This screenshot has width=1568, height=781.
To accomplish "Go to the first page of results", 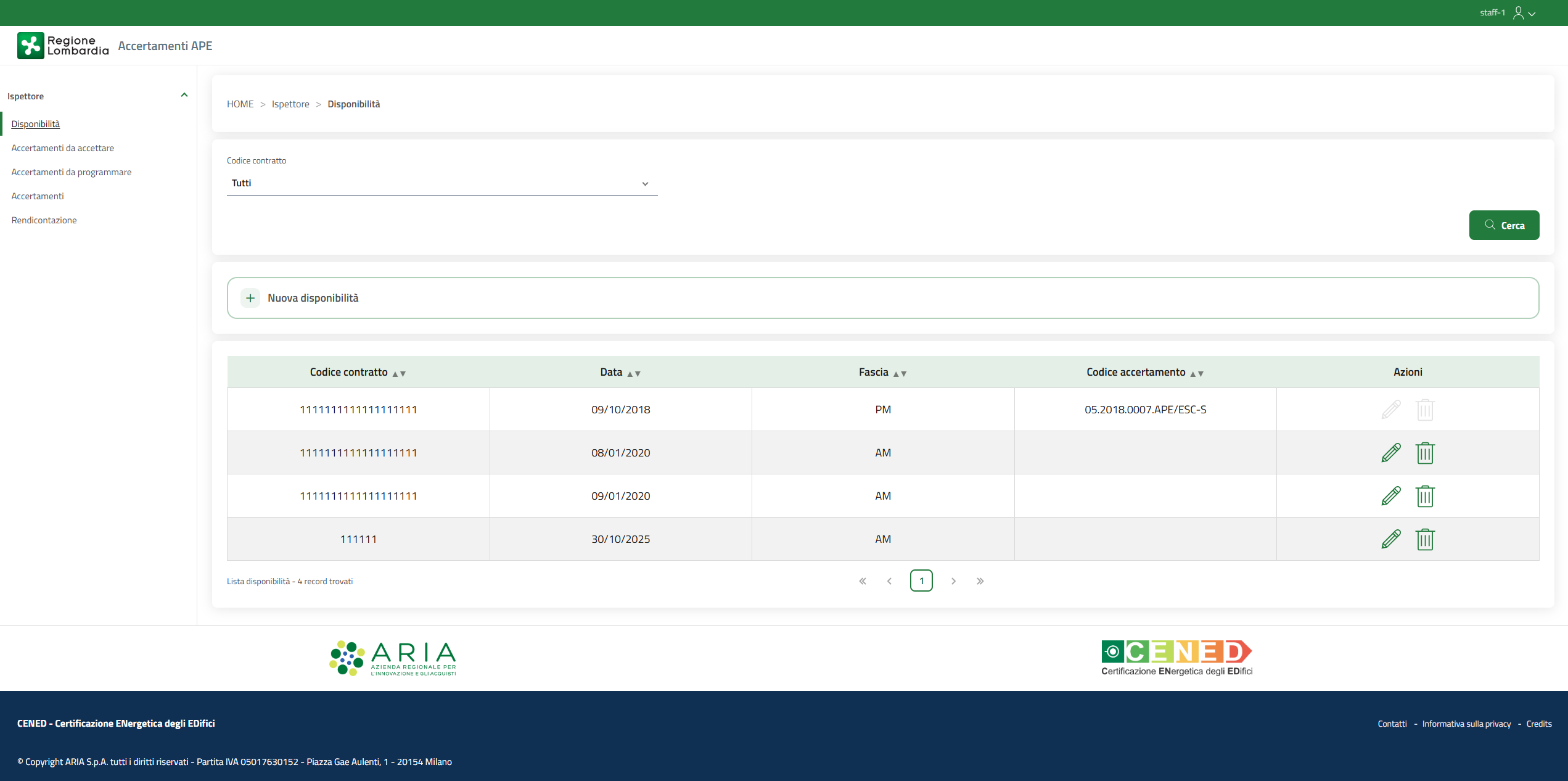I will pos(863,581).
